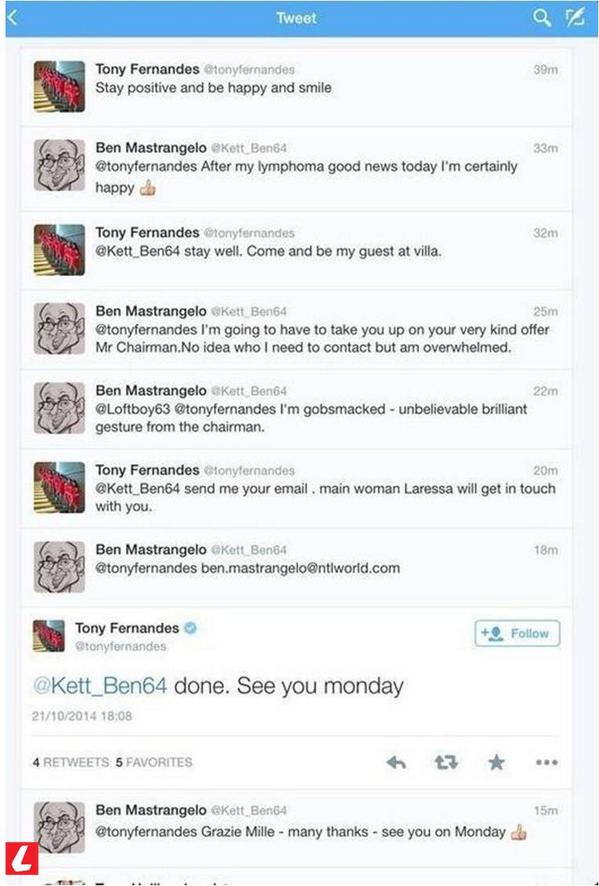This screenshot has height=886, width=599.
Task: Open search with the magnifier icon
Action: (x=541, y=18)
